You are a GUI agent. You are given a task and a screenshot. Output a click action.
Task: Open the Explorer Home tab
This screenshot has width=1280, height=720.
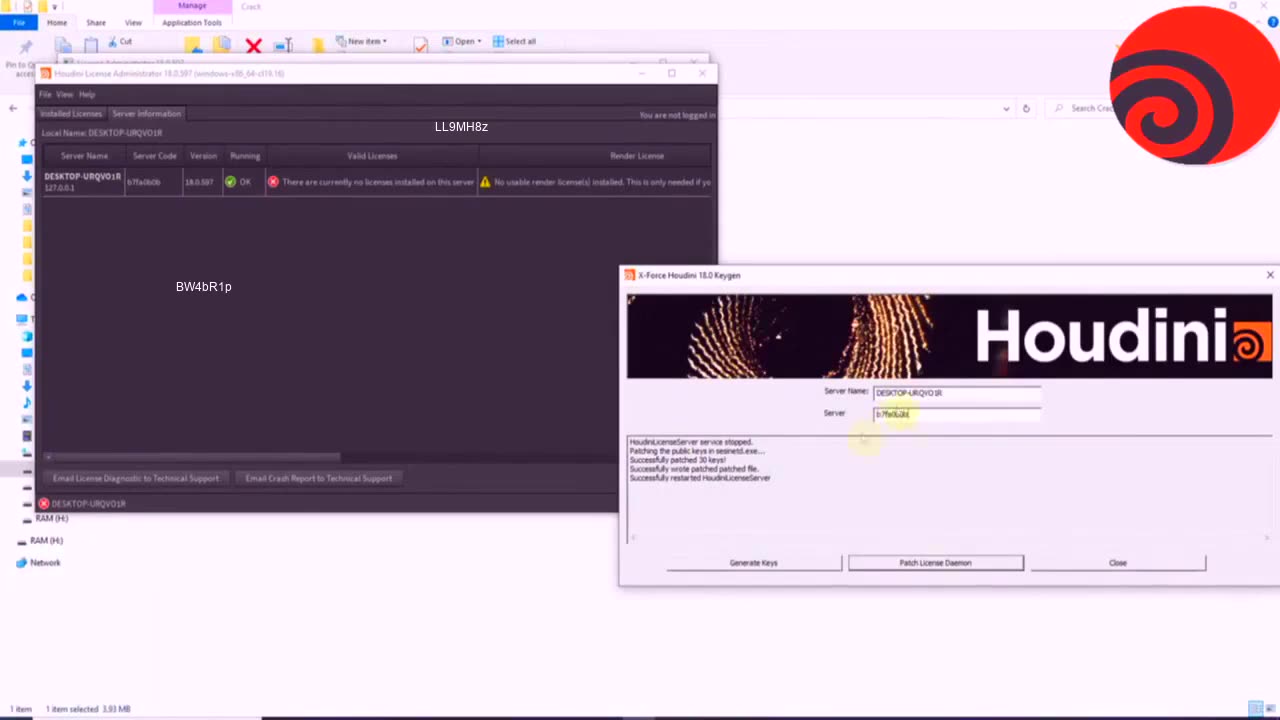pyautogui.click(x=57, y=22)
